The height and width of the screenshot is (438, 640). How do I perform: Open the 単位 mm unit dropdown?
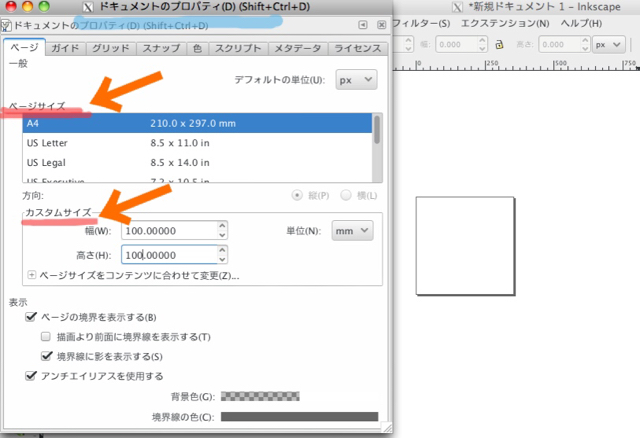coord(352,231)
